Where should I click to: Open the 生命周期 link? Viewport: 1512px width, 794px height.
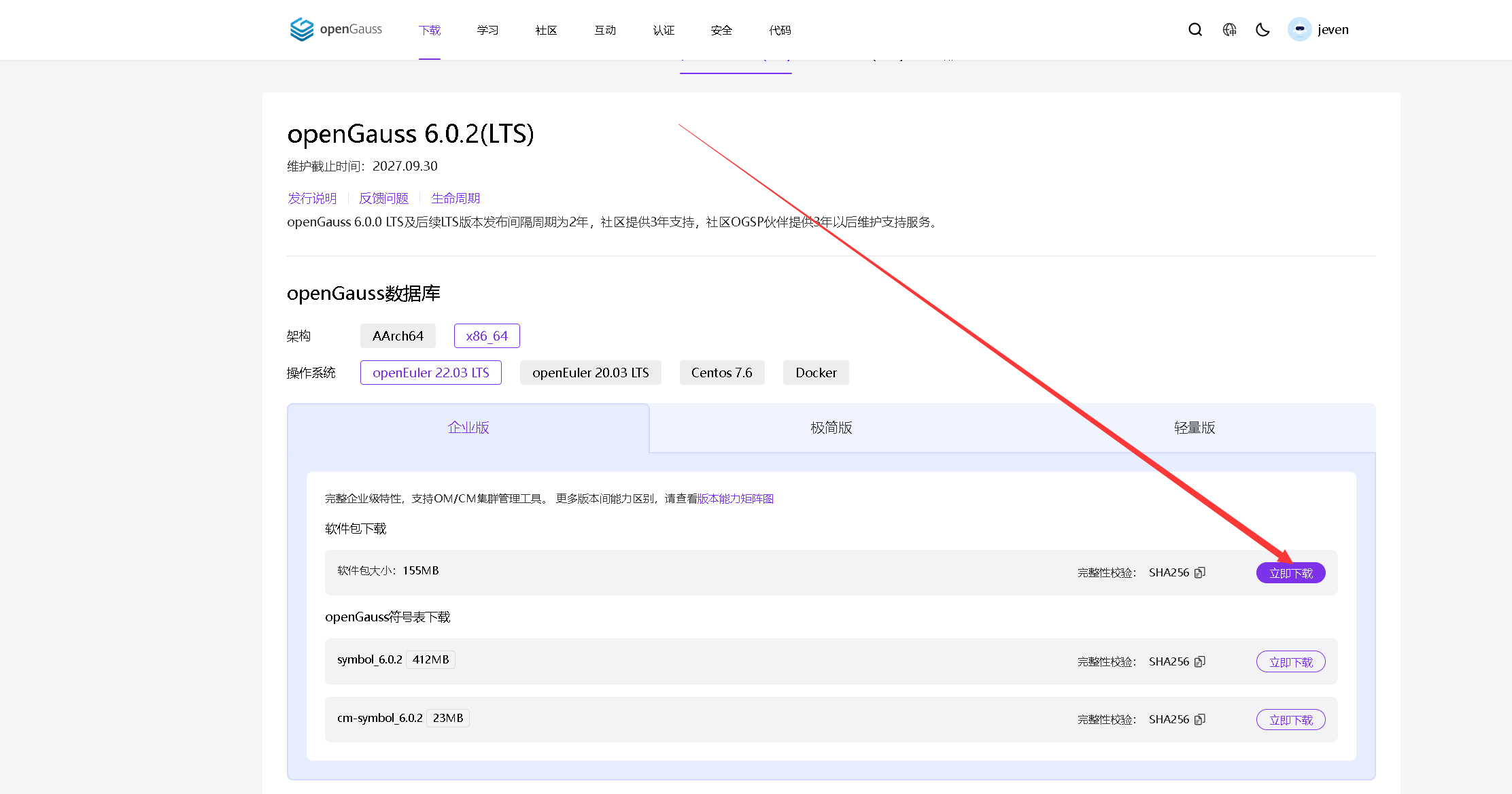(x=456, y=198)
